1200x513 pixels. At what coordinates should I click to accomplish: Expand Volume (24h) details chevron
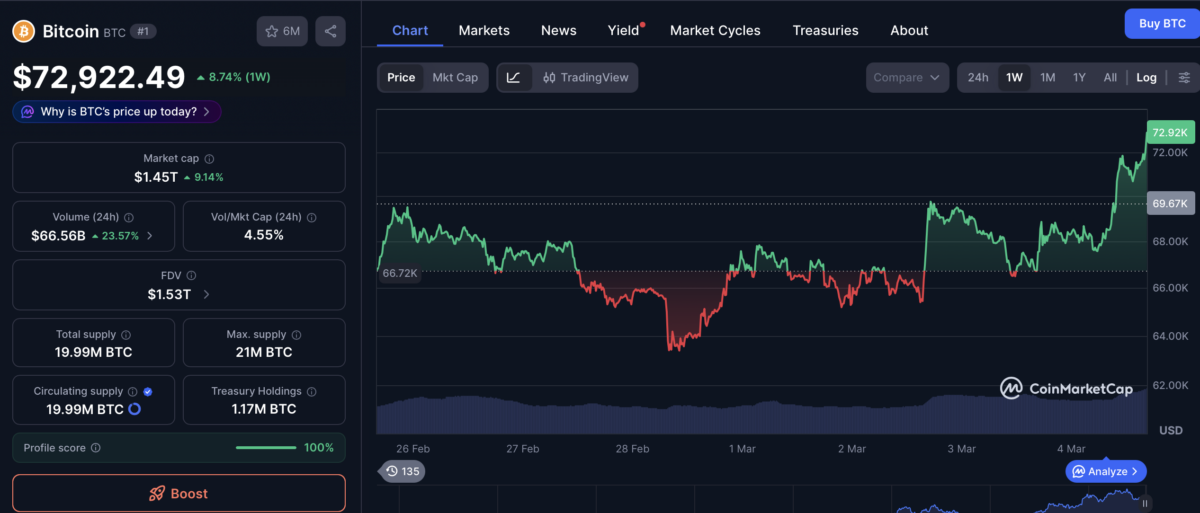(x=150, y=236)
